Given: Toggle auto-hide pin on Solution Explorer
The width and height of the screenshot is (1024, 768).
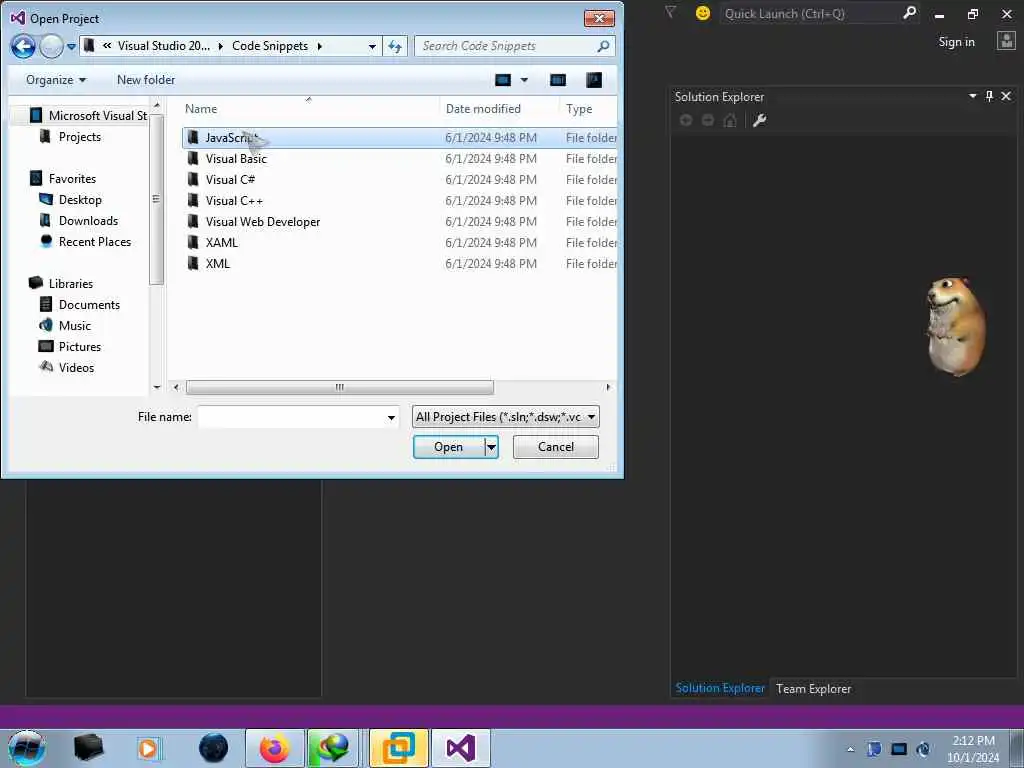Looking at the screenshot, I should (x=989, y=96).
